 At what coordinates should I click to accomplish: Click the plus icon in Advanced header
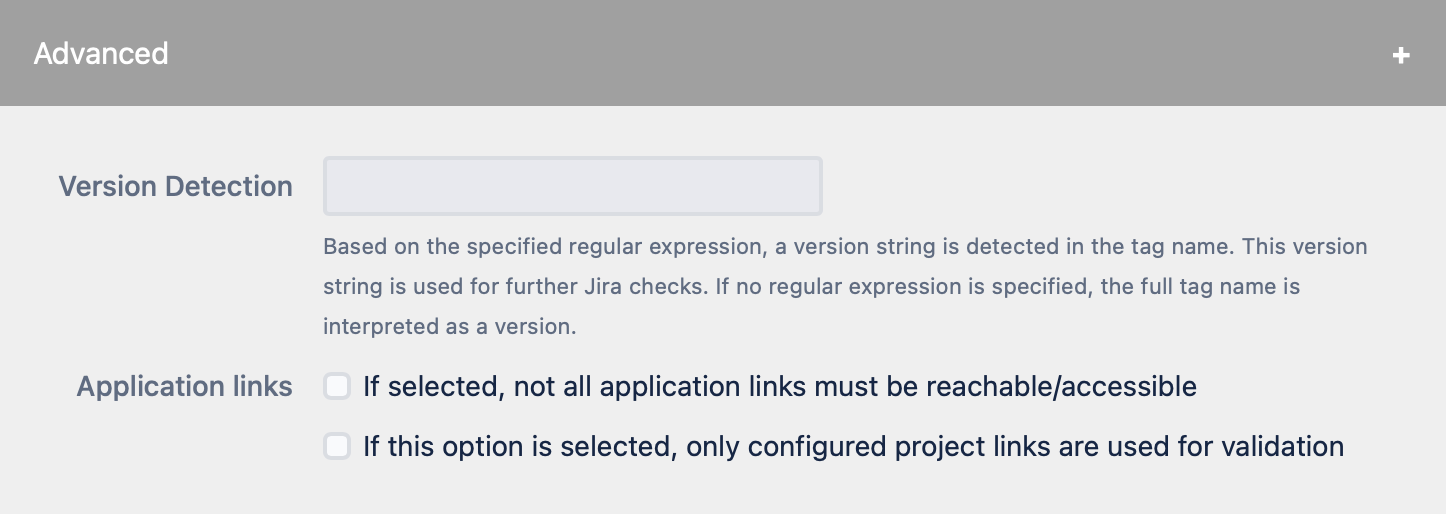click(x=1401, y=55)
